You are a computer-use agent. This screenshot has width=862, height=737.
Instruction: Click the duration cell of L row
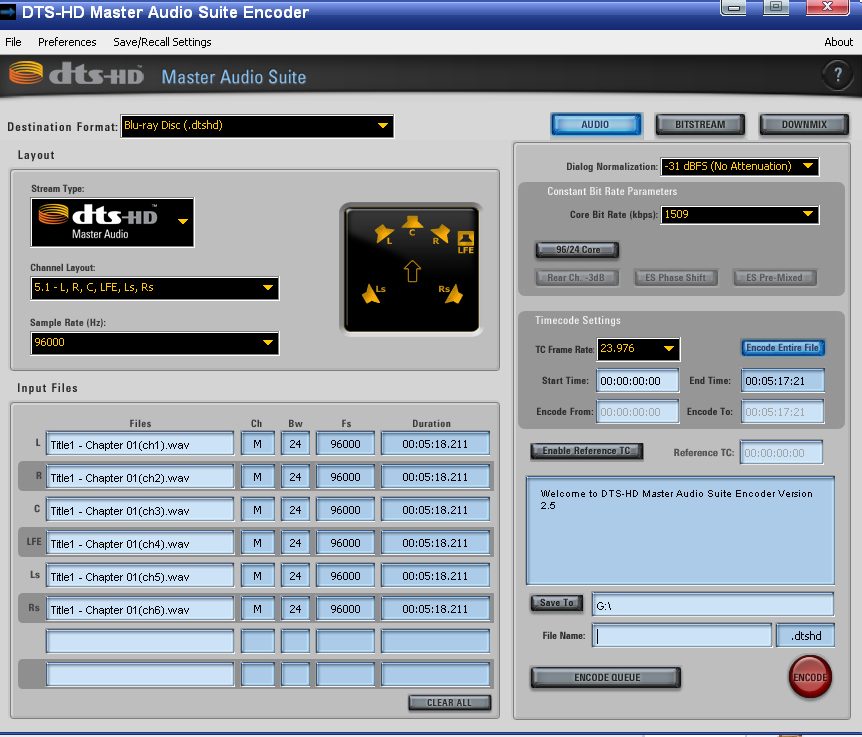tap(435, 444)
